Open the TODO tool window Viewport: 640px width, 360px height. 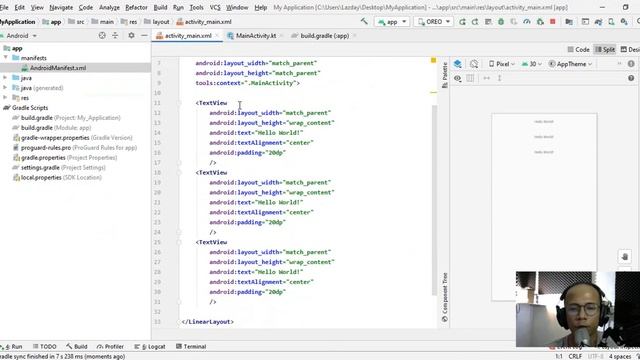[x=44, y=346]
